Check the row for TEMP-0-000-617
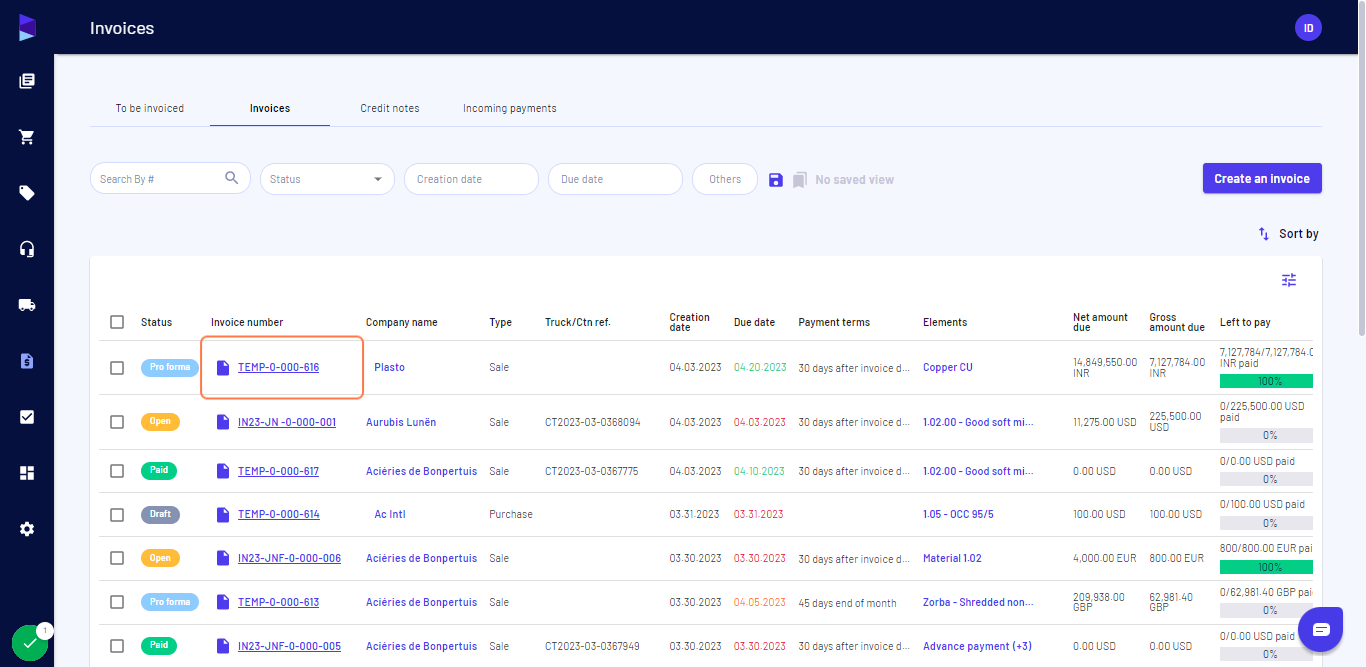The image size is (1366, 667). tap(117, 471)
